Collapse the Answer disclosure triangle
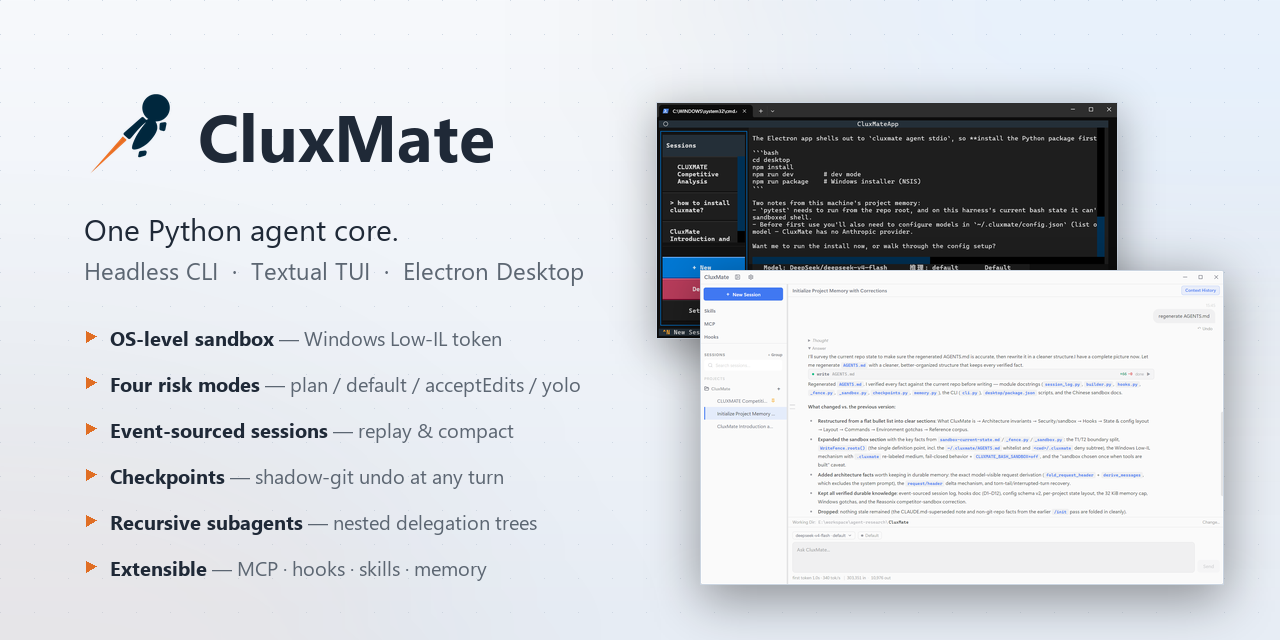The image size is (1280, 640). click(810, 348)
